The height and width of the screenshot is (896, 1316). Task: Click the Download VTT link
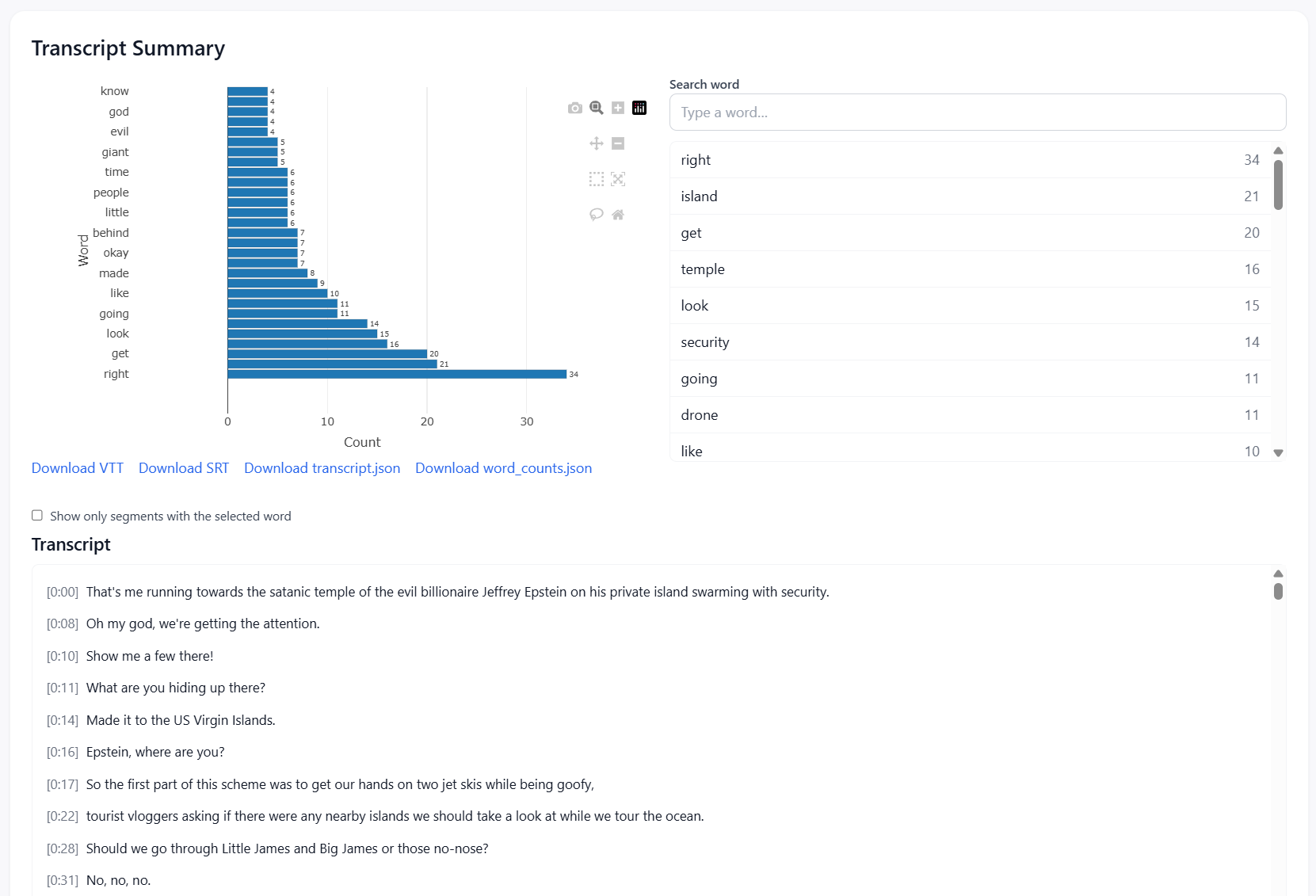(78, 468)
